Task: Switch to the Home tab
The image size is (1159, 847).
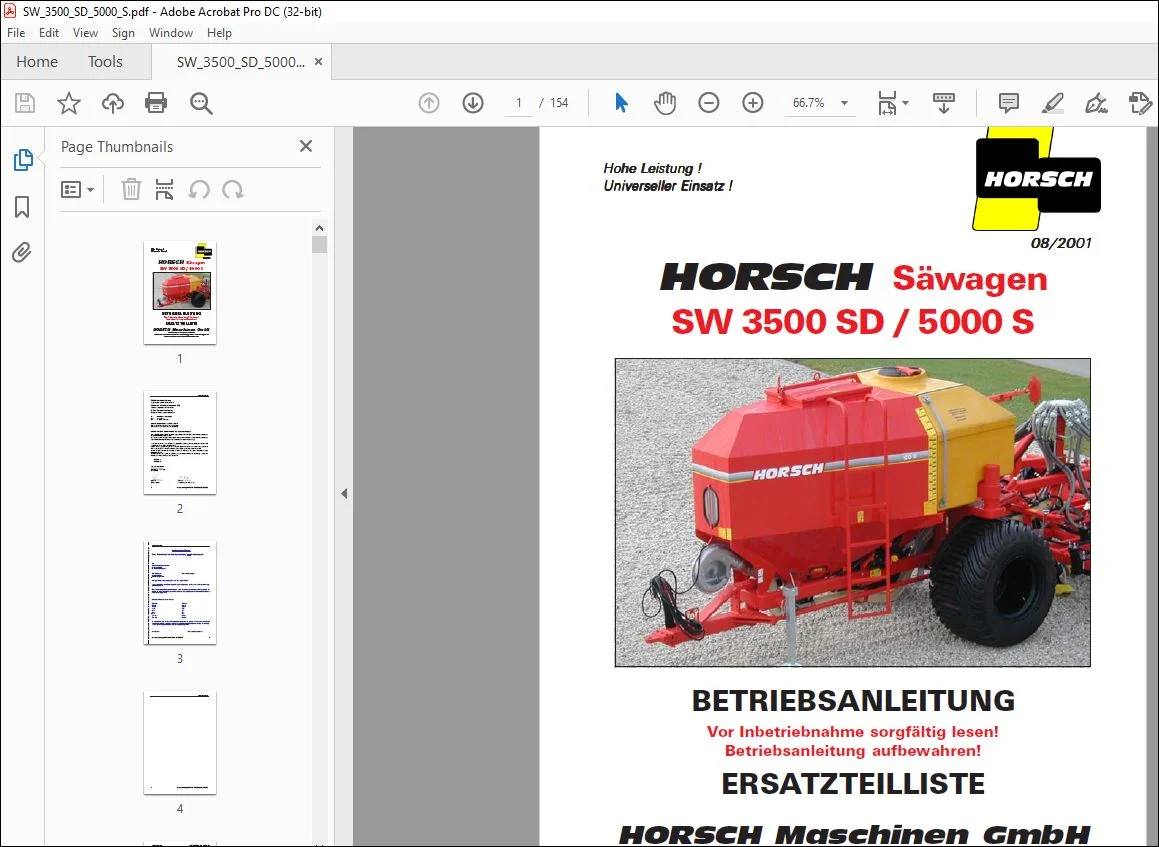Action: (37, 61)
